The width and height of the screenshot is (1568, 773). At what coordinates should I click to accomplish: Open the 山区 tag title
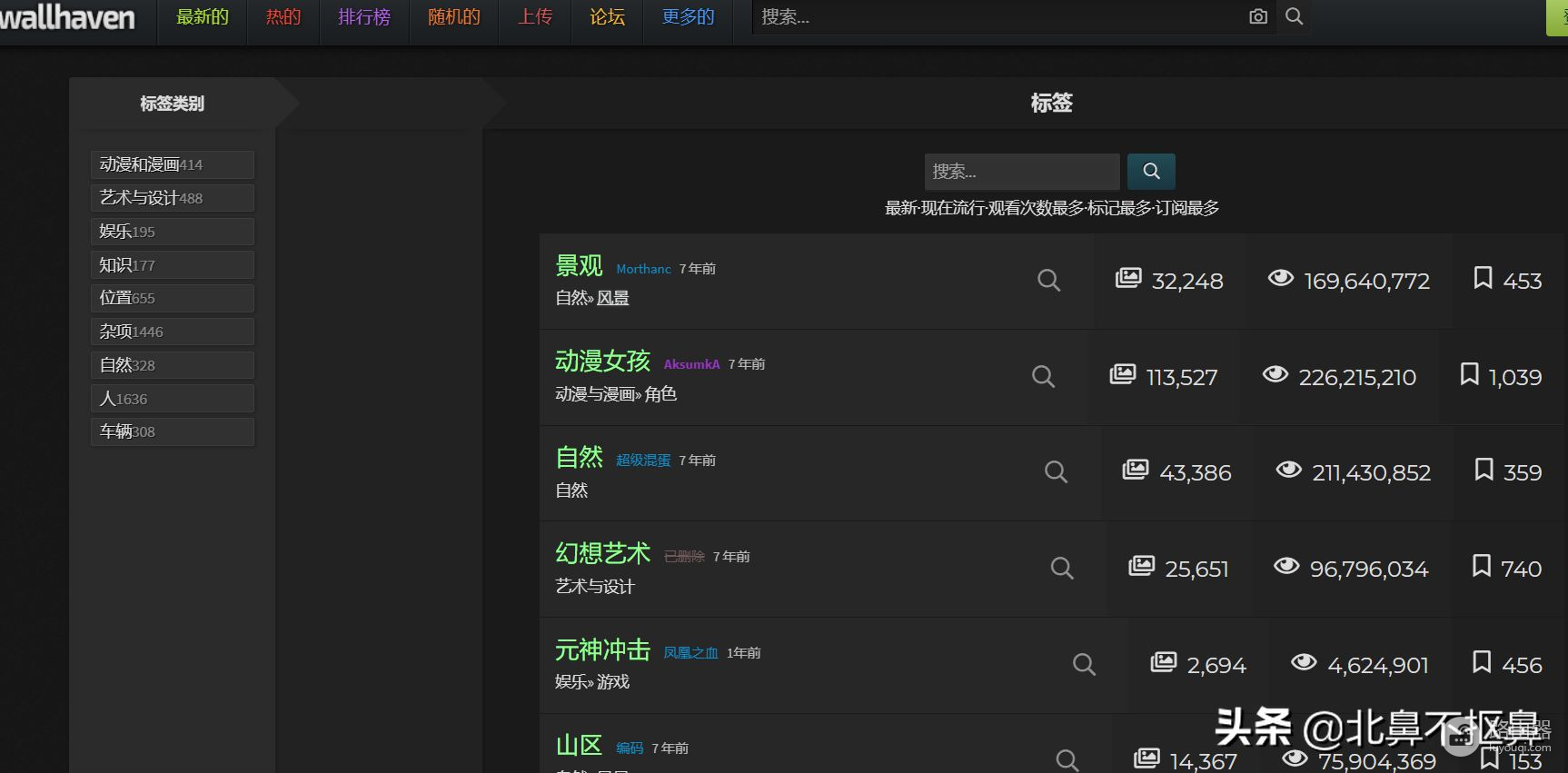point(579,746)
